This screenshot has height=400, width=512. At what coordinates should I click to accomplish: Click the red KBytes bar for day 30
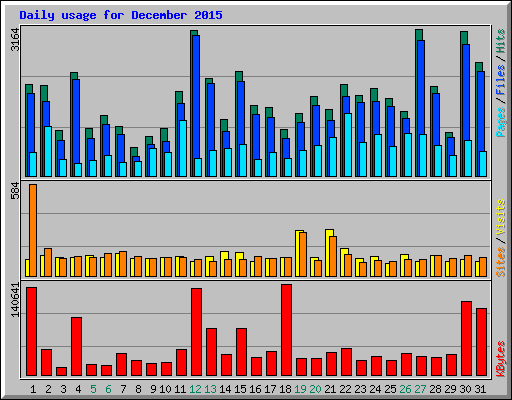[466, 339]
